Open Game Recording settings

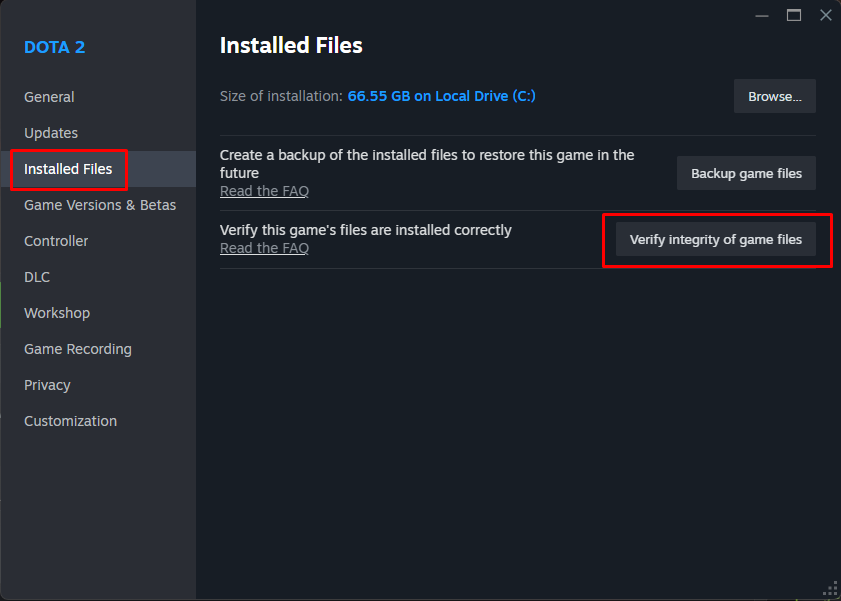pos(77,349)
